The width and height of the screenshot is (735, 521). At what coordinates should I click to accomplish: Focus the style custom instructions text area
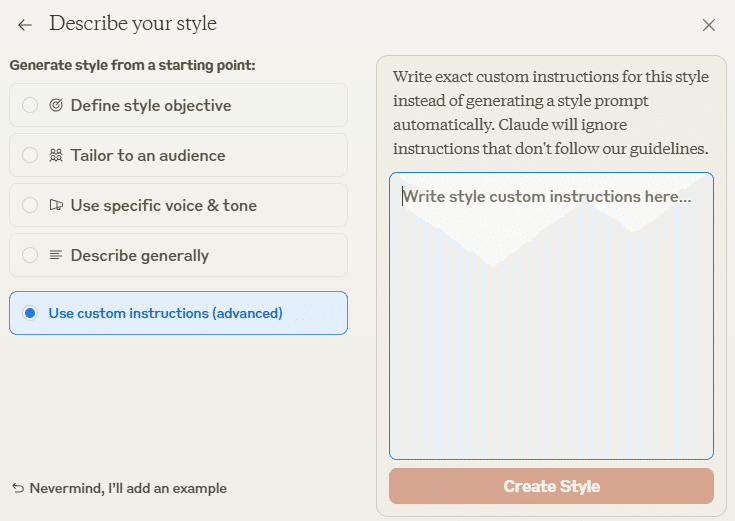[x=551, y=316]
